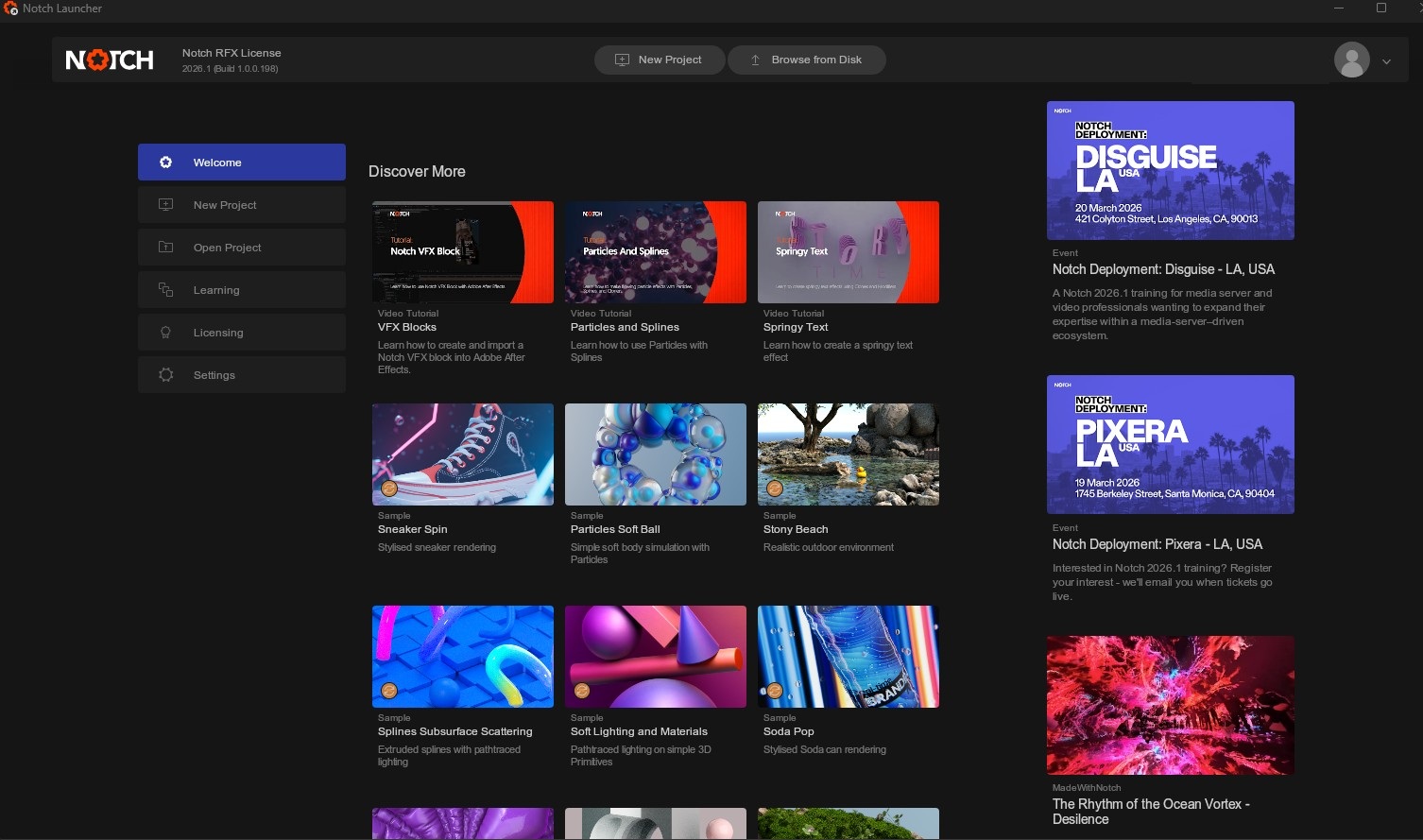Viewport: 1423px width, 840px height.
Task: Click the Licensing lightbulb icon
Action: tap(166, 333)
